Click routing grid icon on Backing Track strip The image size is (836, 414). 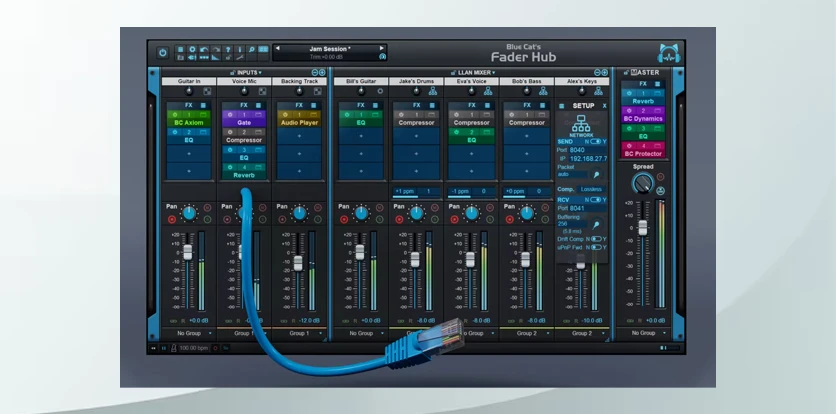(317, 91)
